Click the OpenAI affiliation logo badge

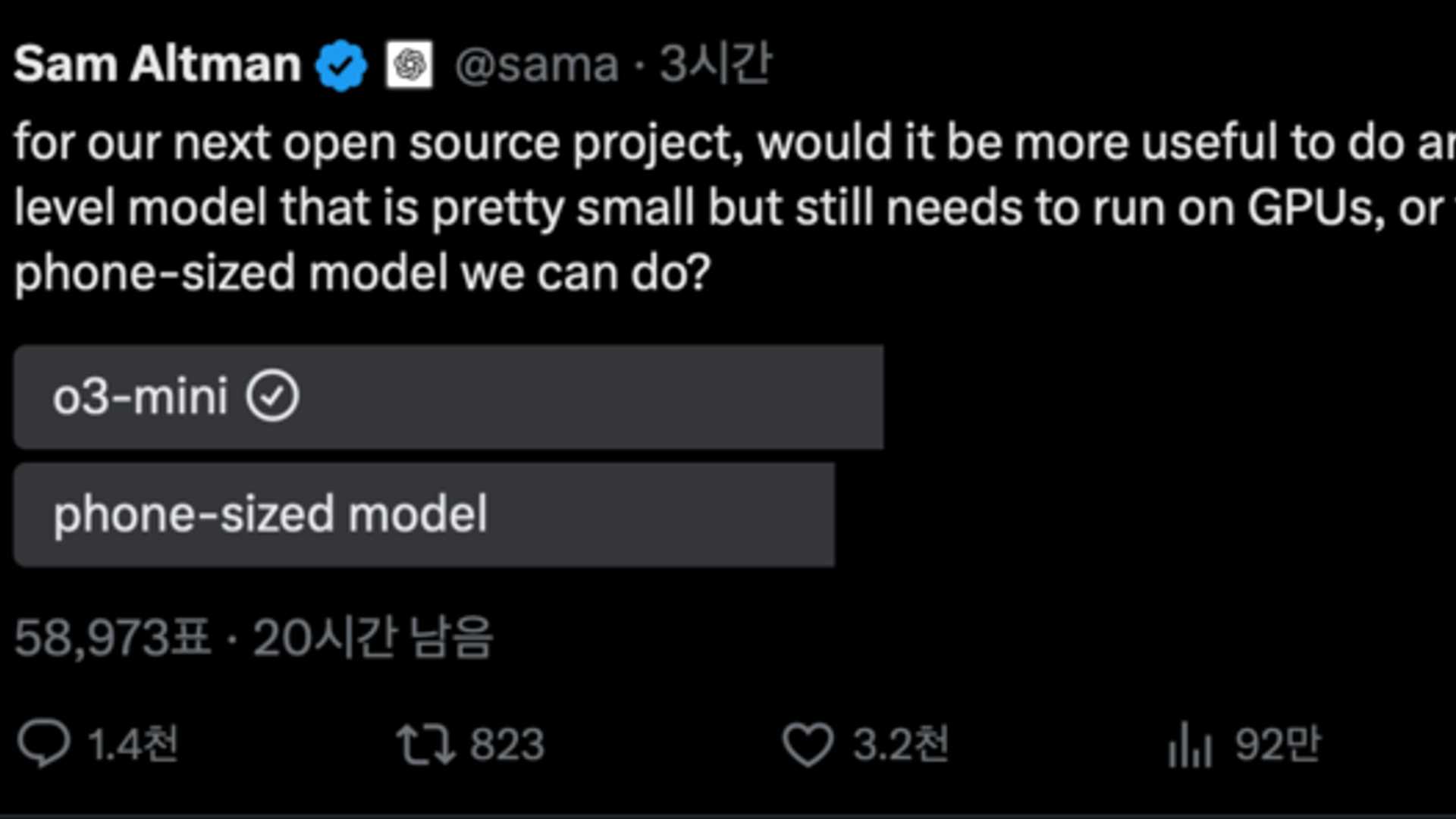(409, 65)
